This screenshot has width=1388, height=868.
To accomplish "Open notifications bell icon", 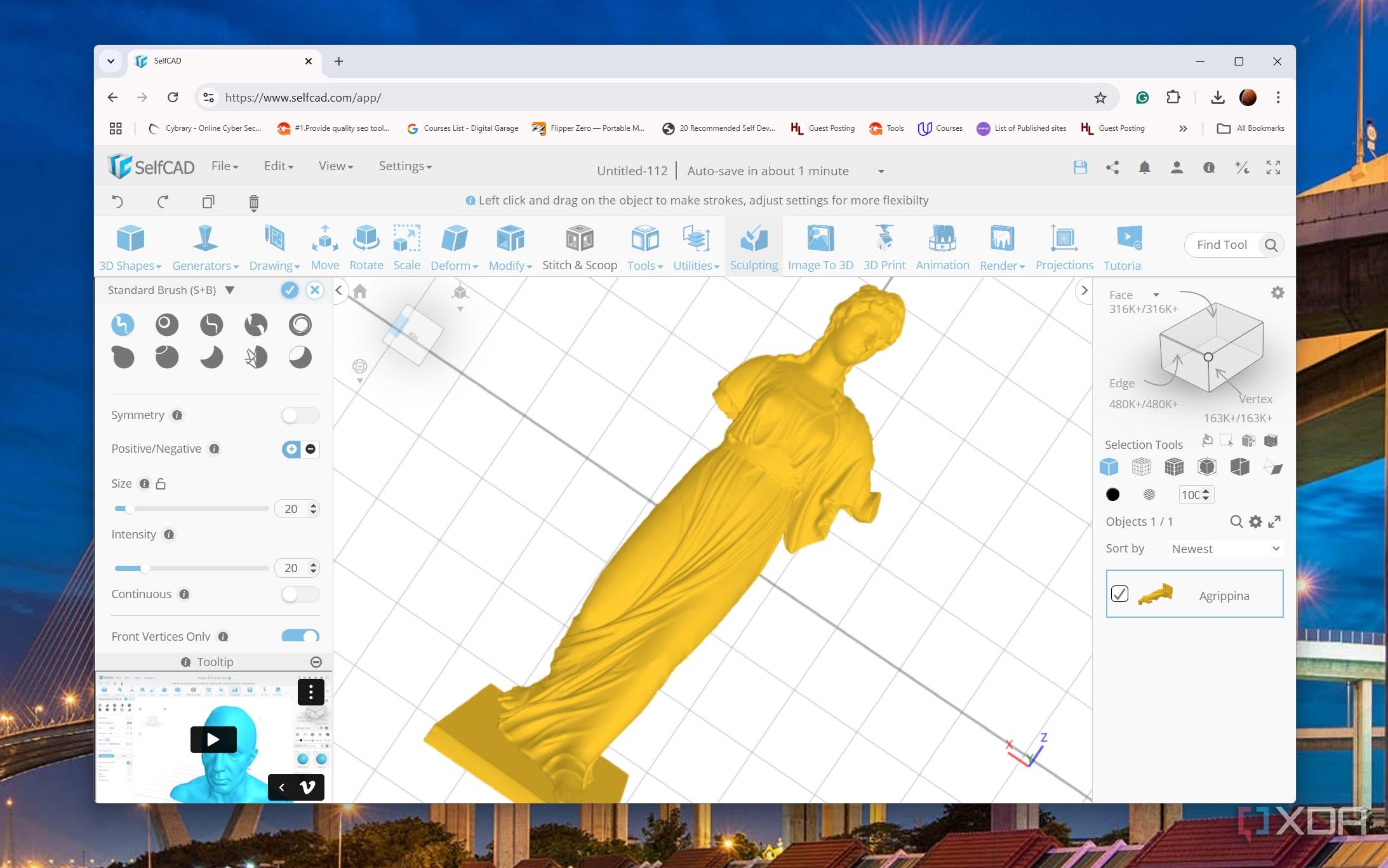I will click(1144, 168).
